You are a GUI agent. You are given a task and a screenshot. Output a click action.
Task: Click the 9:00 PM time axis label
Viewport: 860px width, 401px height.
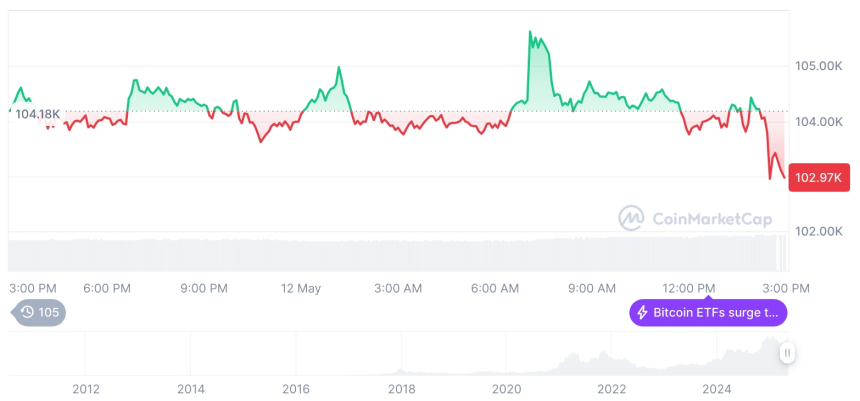(204, 288)
